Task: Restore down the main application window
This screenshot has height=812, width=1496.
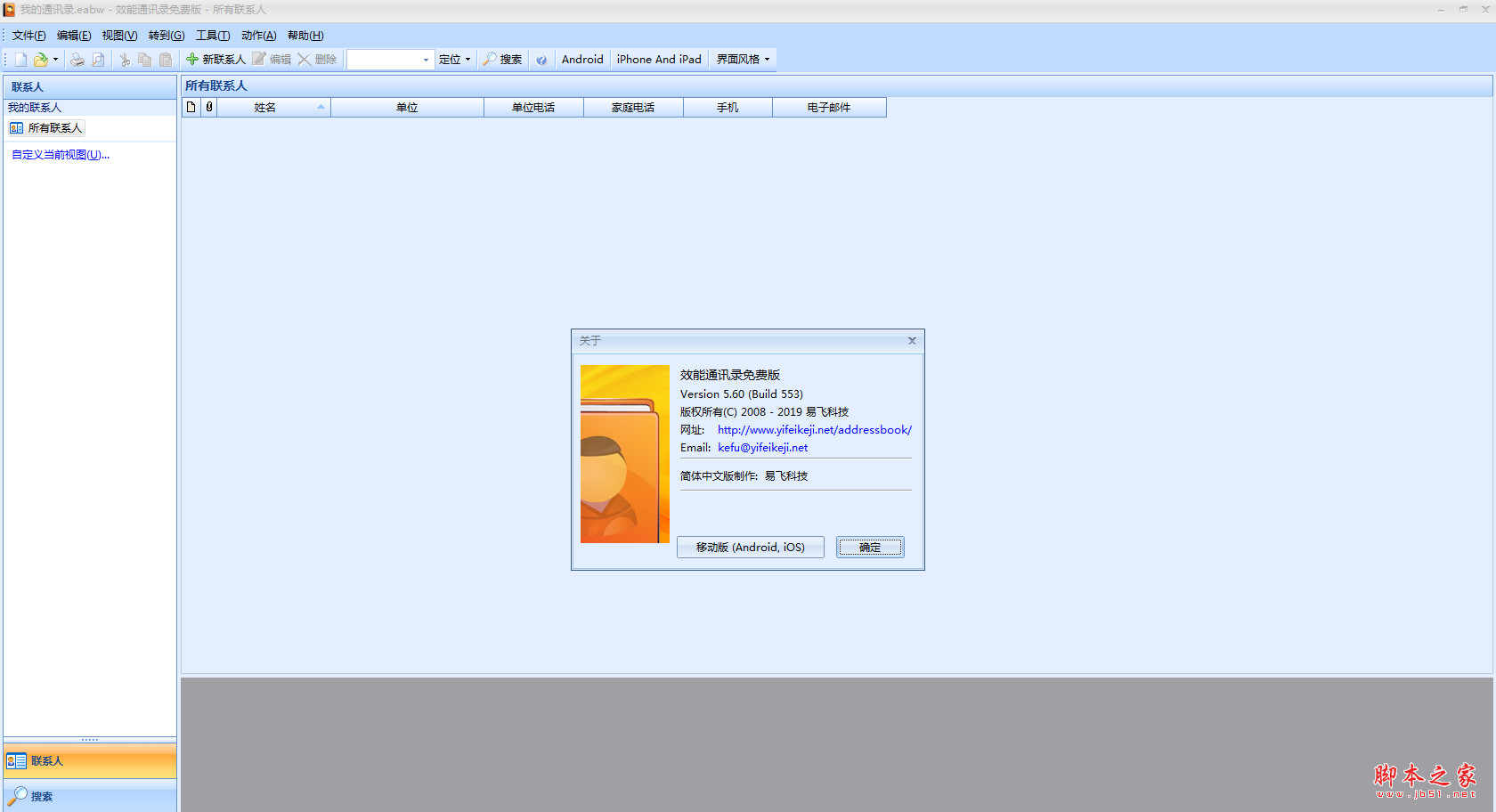Action: (1463, 10)
